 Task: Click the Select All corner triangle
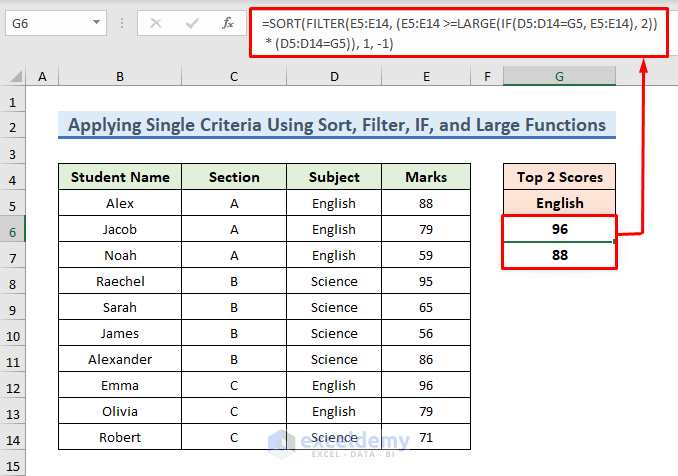[13, 77]
